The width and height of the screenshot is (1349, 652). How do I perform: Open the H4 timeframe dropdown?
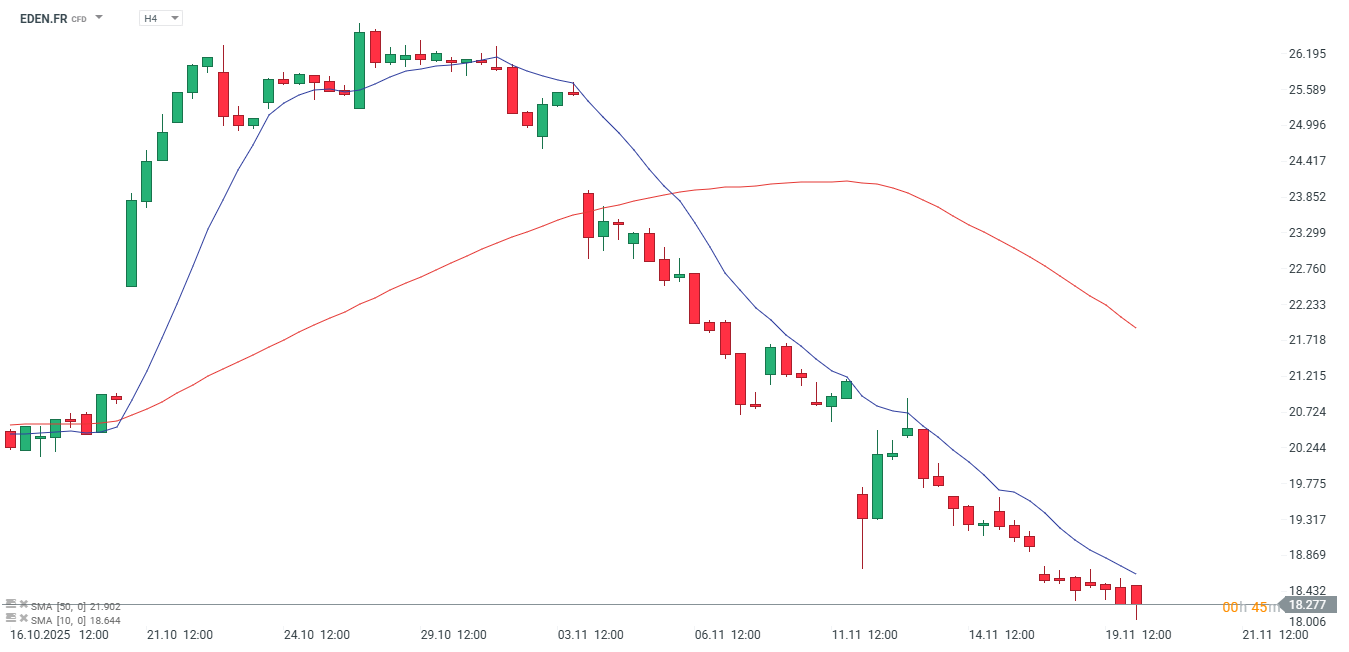pos(160,18)
